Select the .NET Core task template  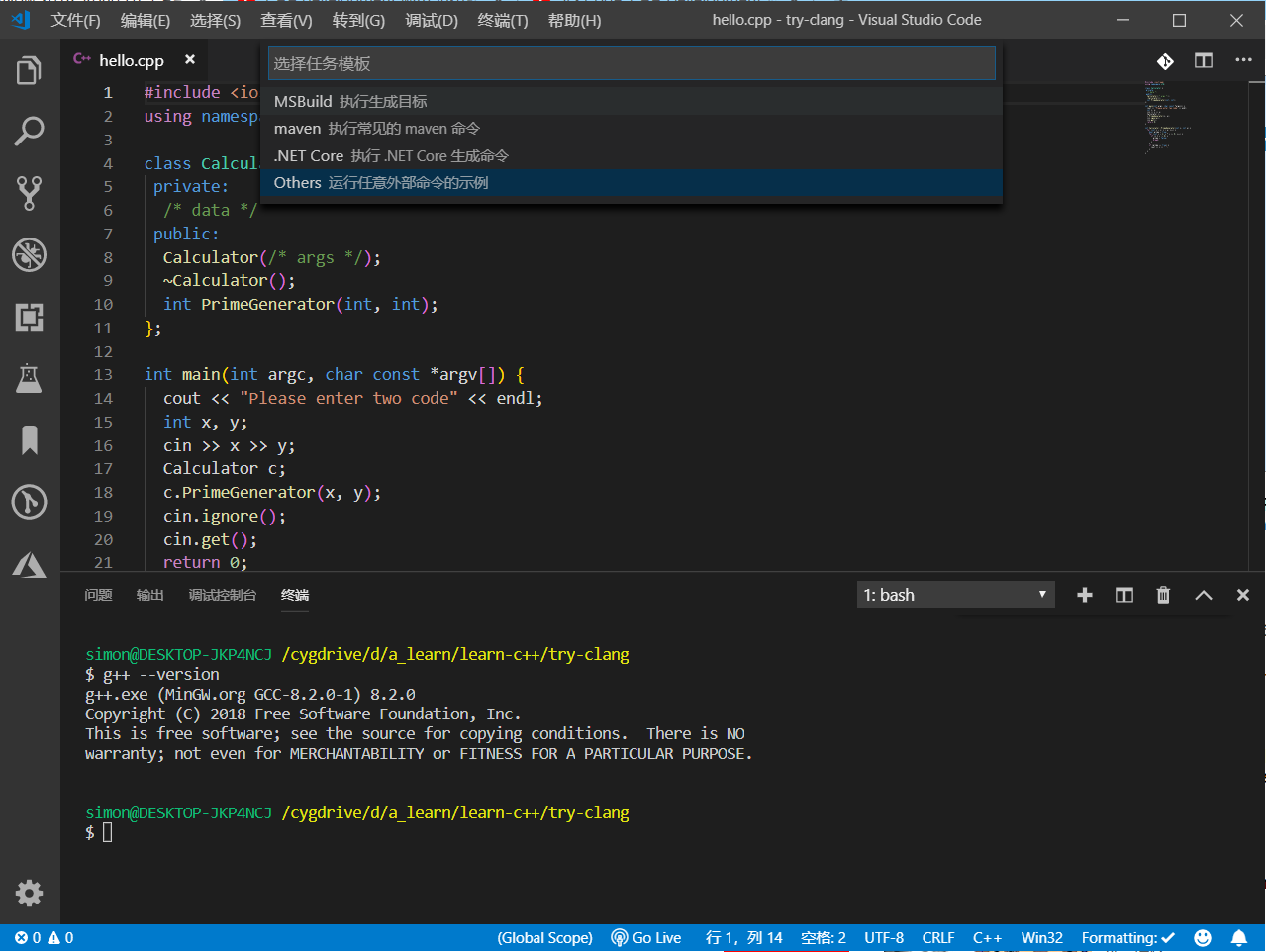[632, 156]
